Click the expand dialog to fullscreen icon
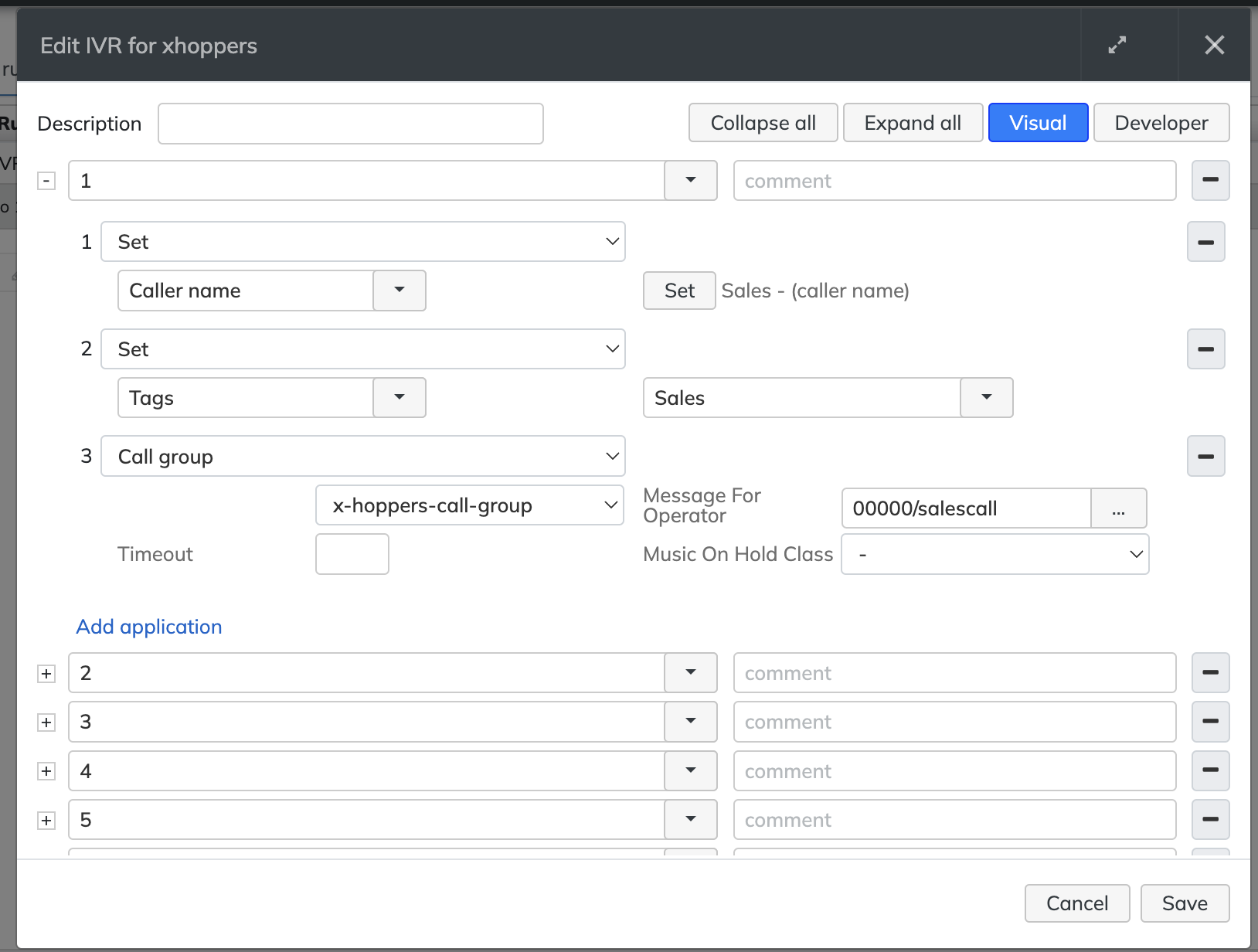 [x=1117, y=45]
